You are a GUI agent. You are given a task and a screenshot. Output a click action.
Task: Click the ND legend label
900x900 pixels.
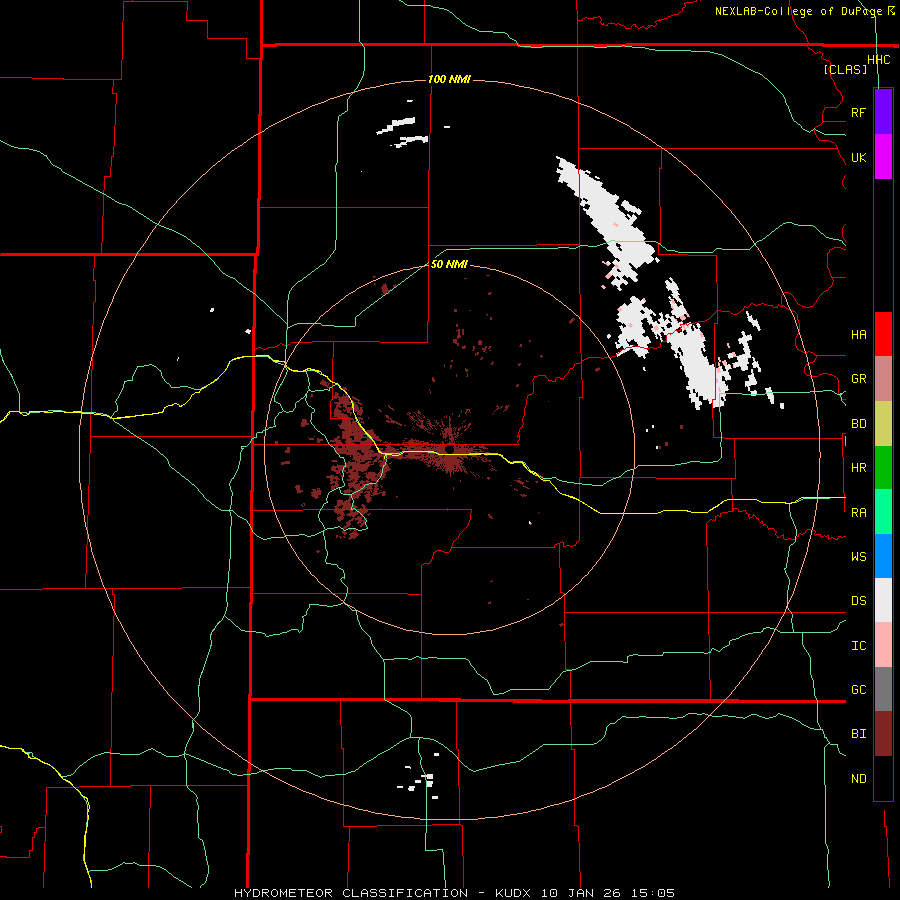pos(859,778)
